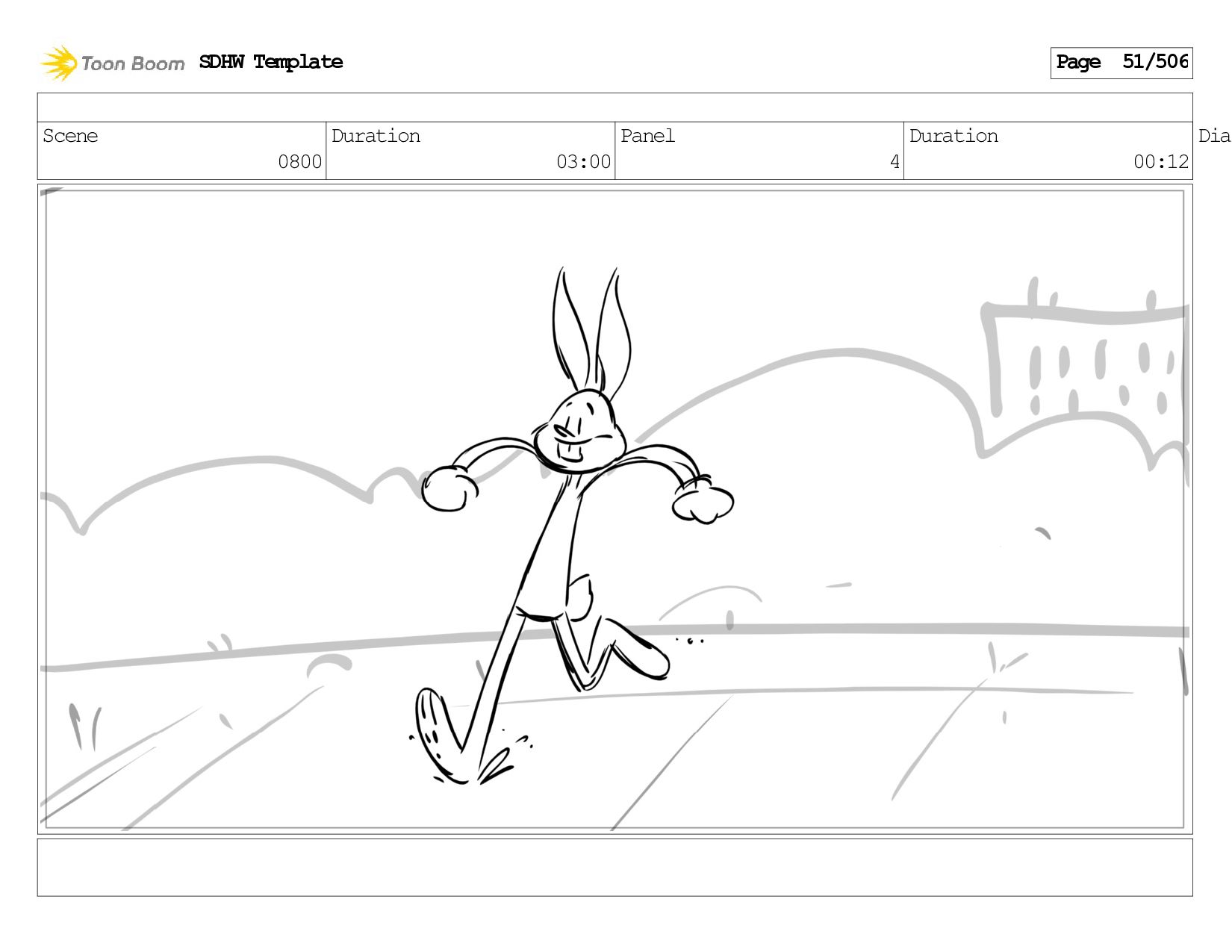This screenshot has height=952, width=1232.
Task: Click scene duration value 03:00
Action: click(x=583, y=162)
